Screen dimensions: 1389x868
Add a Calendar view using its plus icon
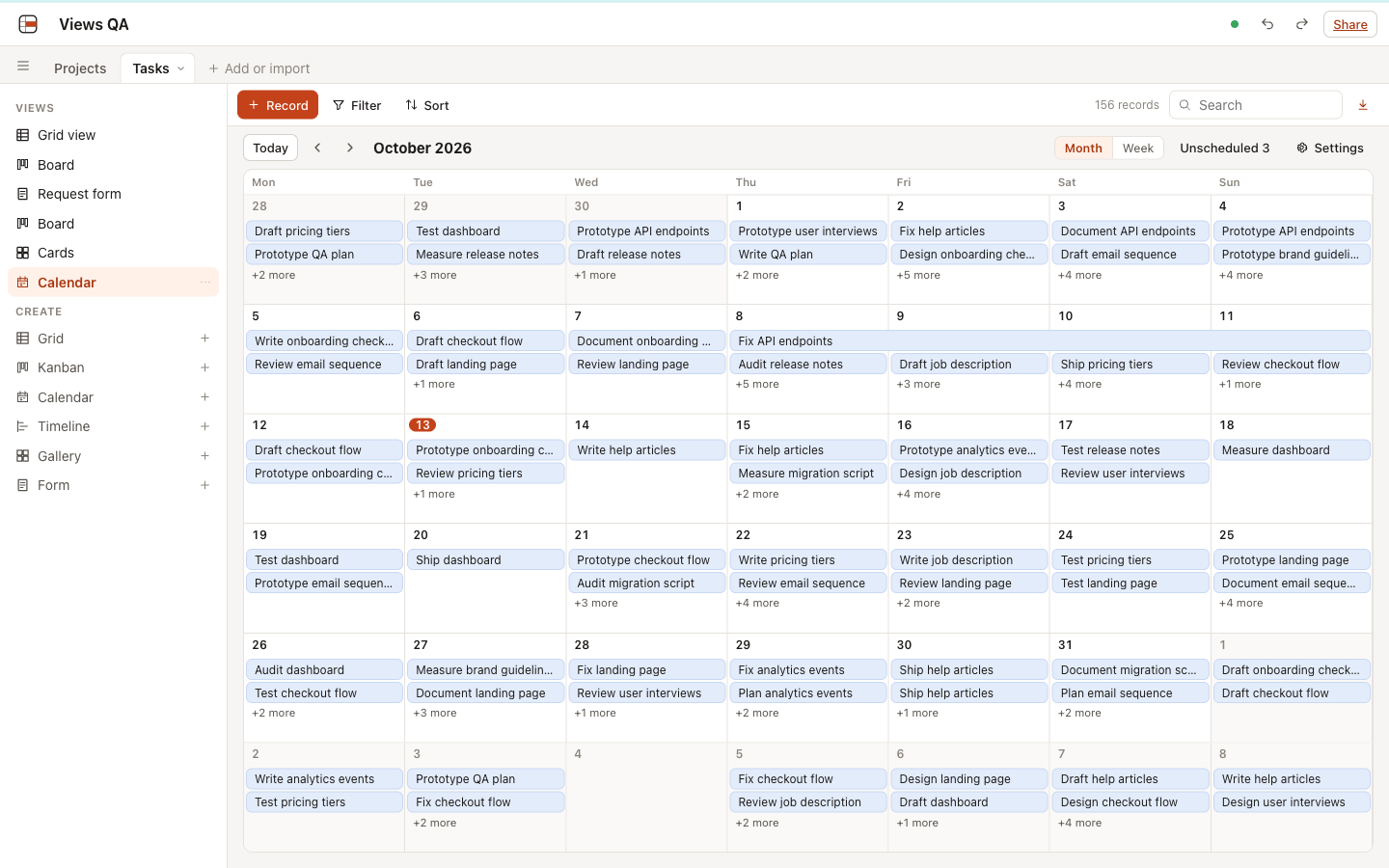point(204,397)
